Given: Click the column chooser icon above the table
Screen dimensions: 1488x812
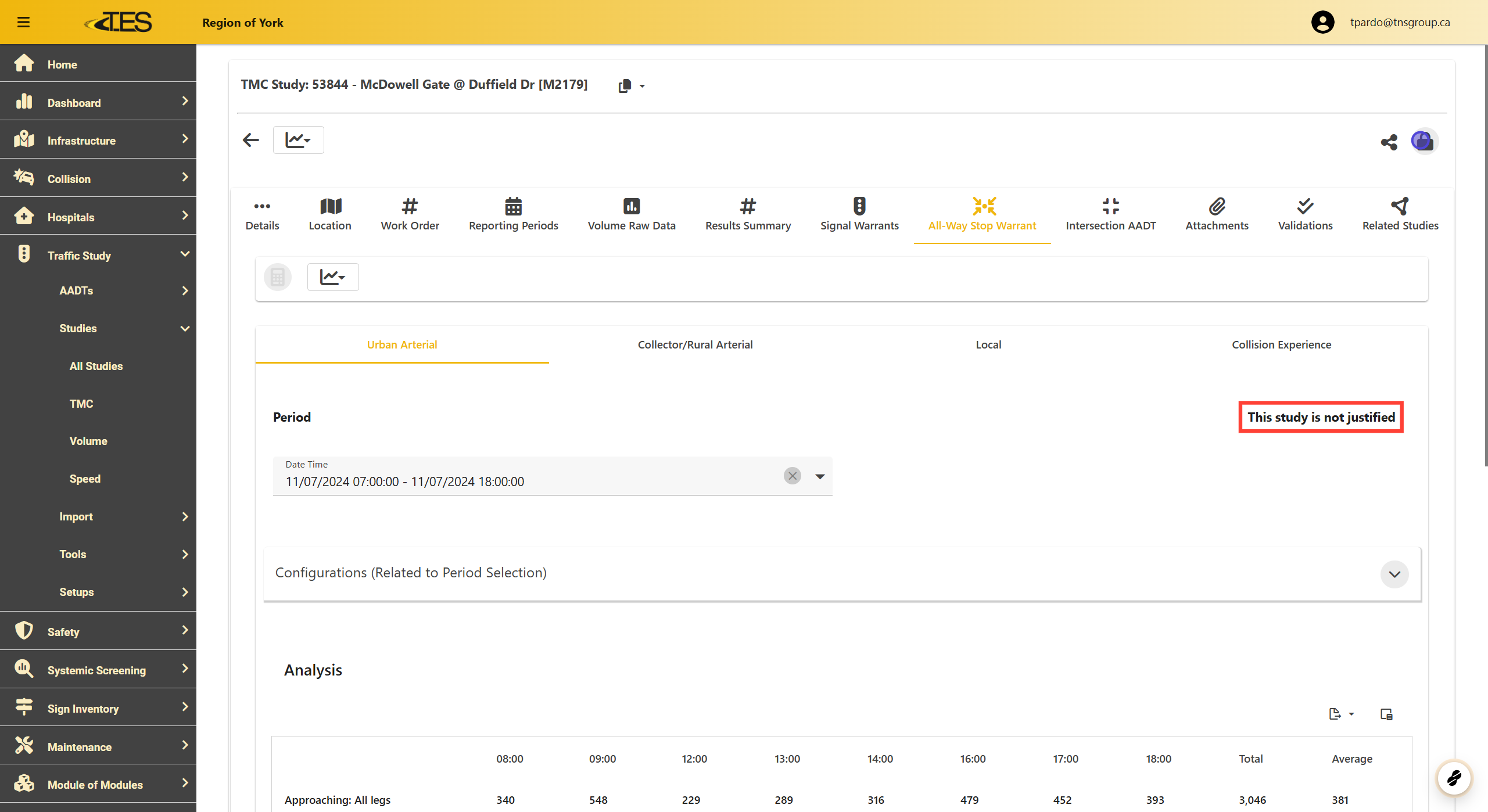Looking at the screenshot, I should pyautogui.click(x=1386, y=714).
